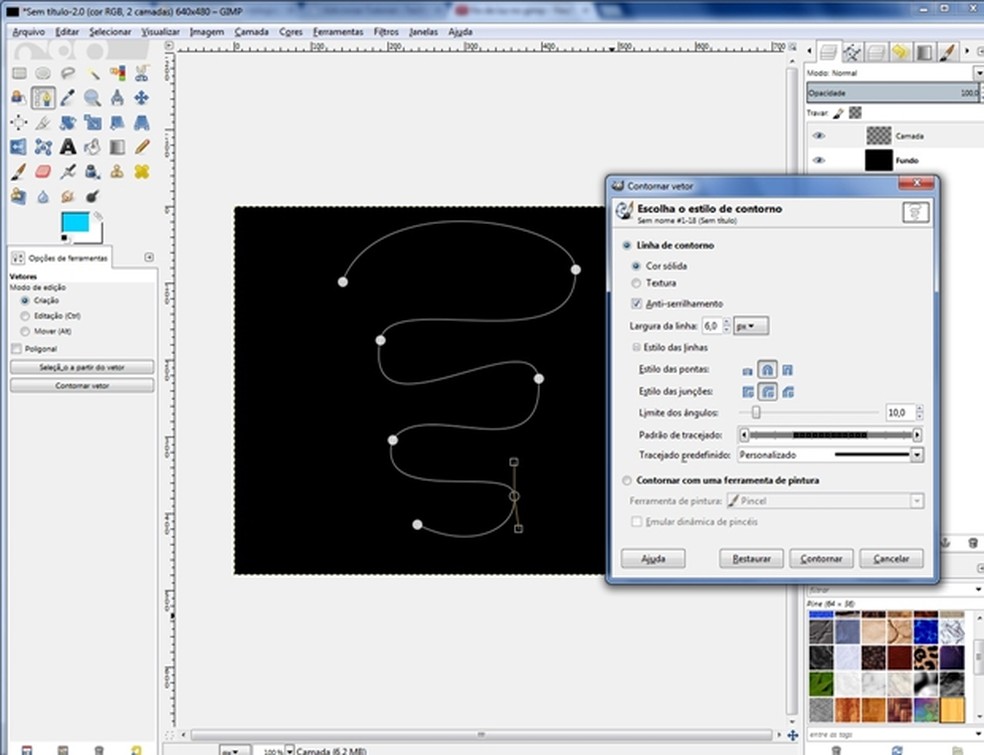Hide the Fundo layer with eye icon
Image resolution: width=984 pixels, height=755 pixels.
(819, 160)
